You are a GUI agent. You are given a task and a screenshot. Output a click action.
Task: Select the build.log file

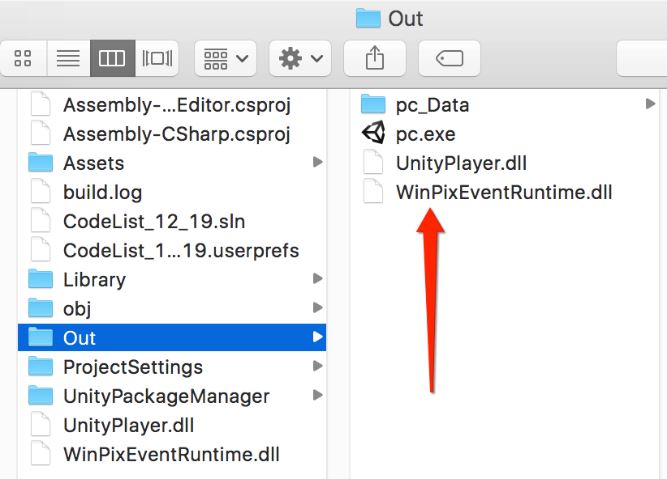point(102,192)
